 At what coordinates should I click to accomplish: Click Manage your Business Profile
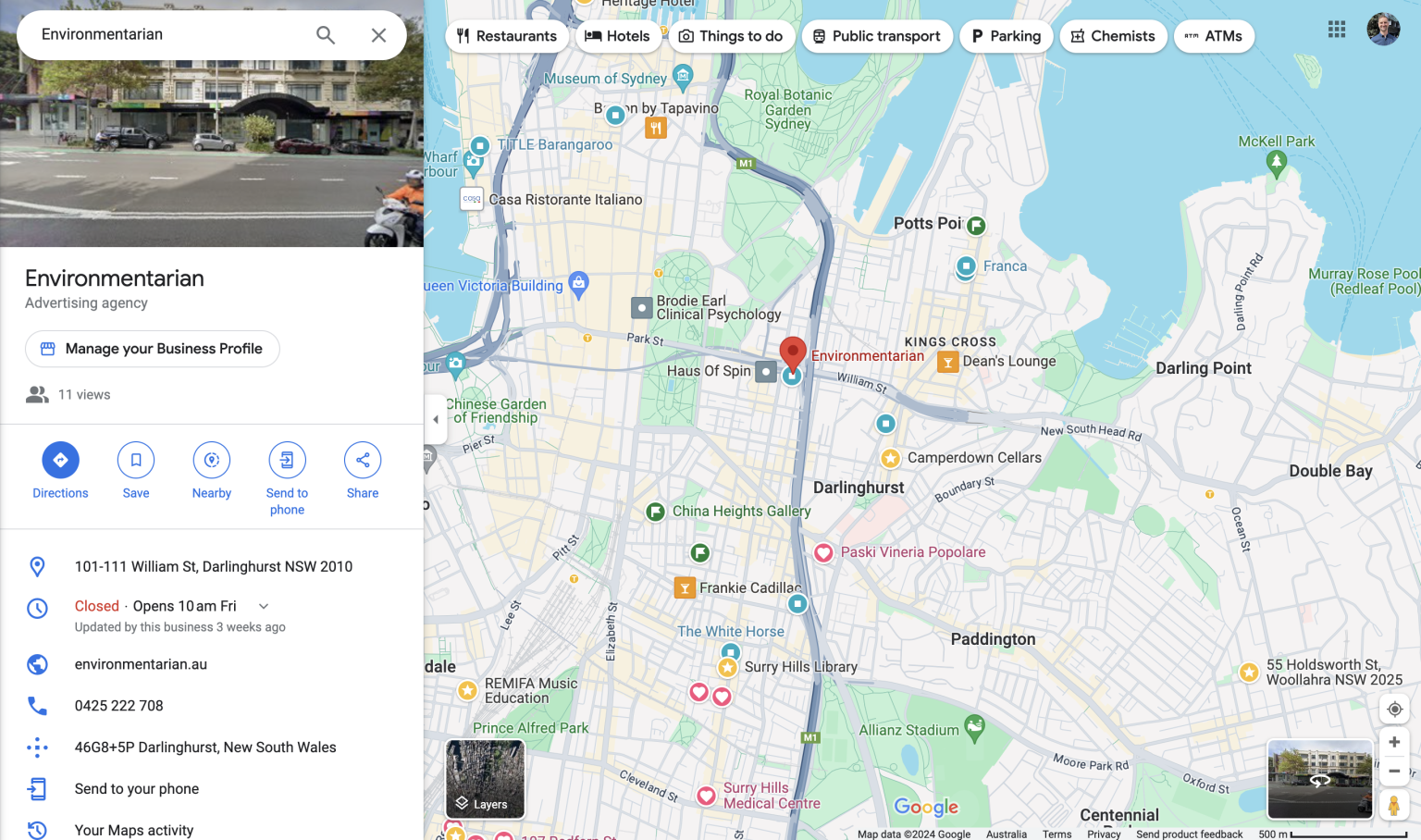click(152, 349)
